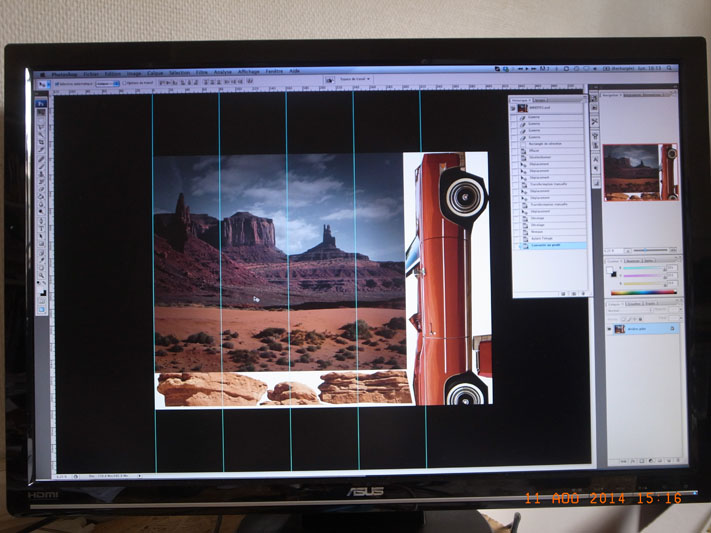Click the Navigation zoom slider
Screen dimensions: 711x533
650,250
